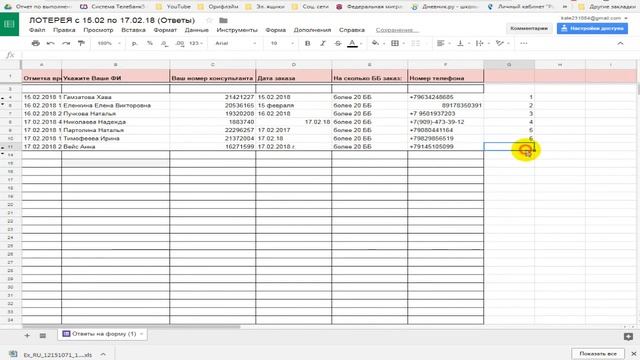Open the Arial font dropdown
This screenshot has height=360, width=640.
(x=236, y=43)
